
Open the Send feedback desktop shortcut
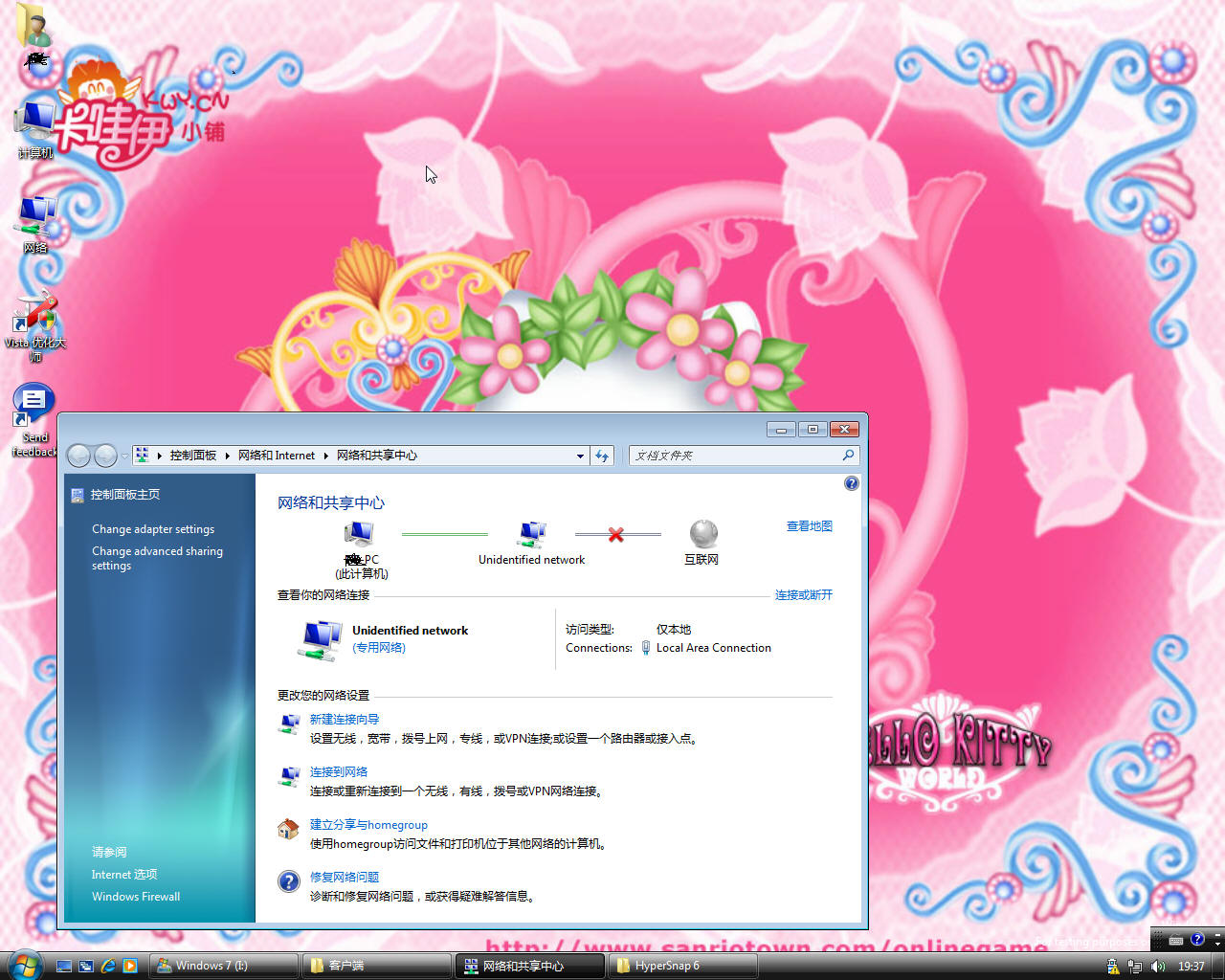tap(33, 421)
